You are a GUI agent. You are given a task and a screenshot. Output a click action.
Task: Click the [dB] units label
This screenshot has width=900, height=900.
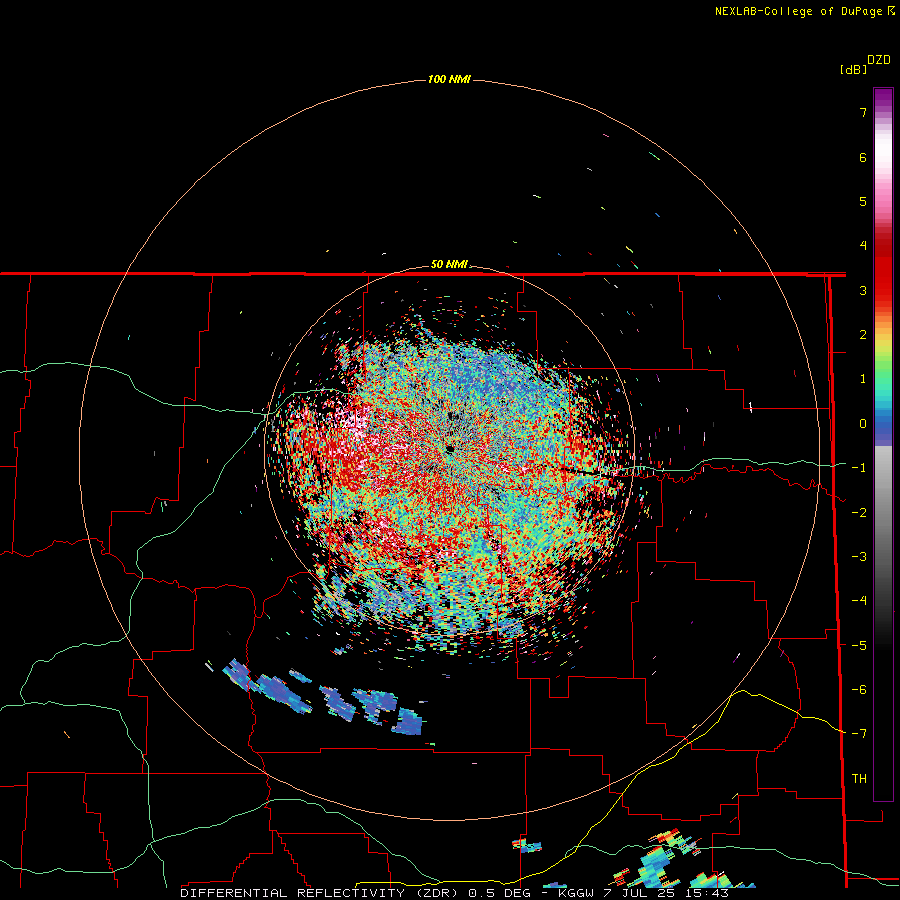pos(854,70)
